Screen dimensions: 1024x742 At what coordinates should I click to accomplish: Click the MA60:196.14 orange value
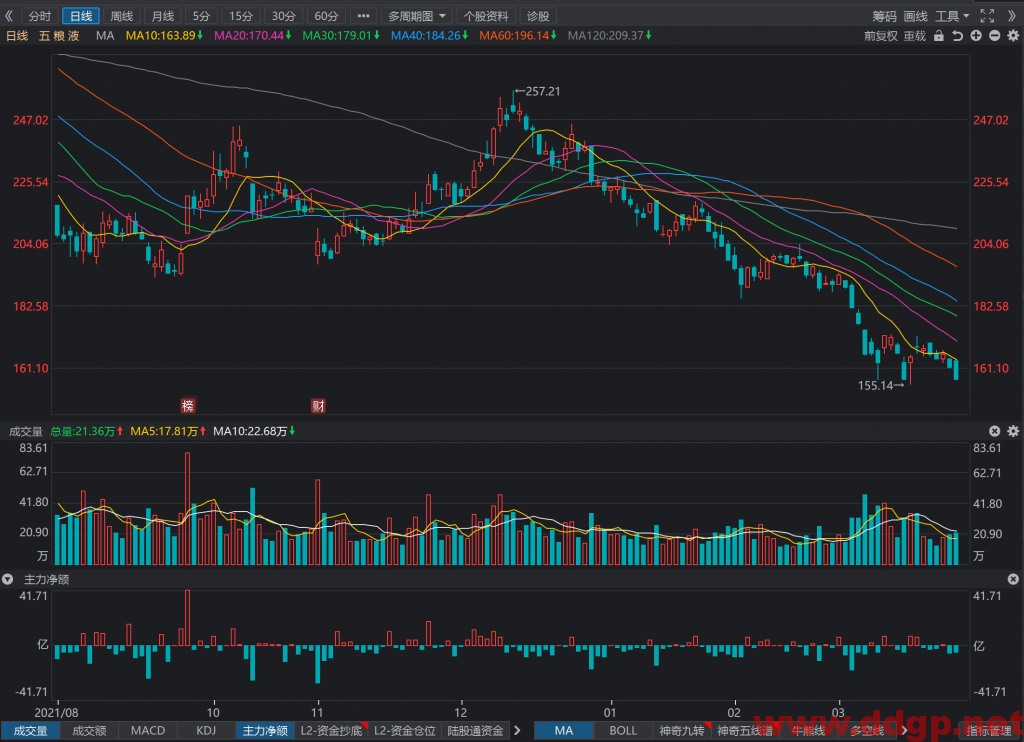pos(515,36)
